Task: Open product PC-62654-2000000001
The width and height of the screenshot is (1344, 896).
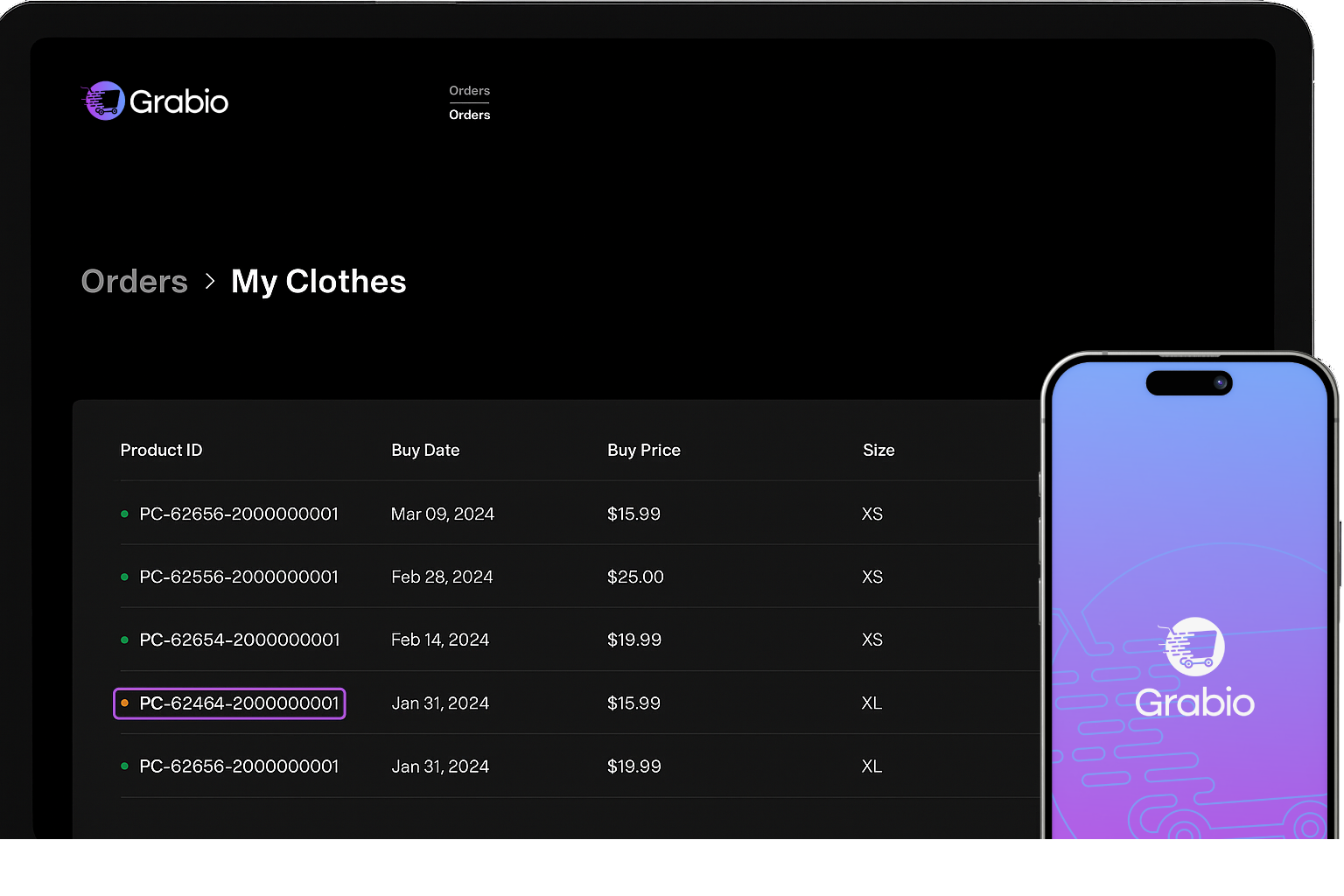Action: click(239, 640)
